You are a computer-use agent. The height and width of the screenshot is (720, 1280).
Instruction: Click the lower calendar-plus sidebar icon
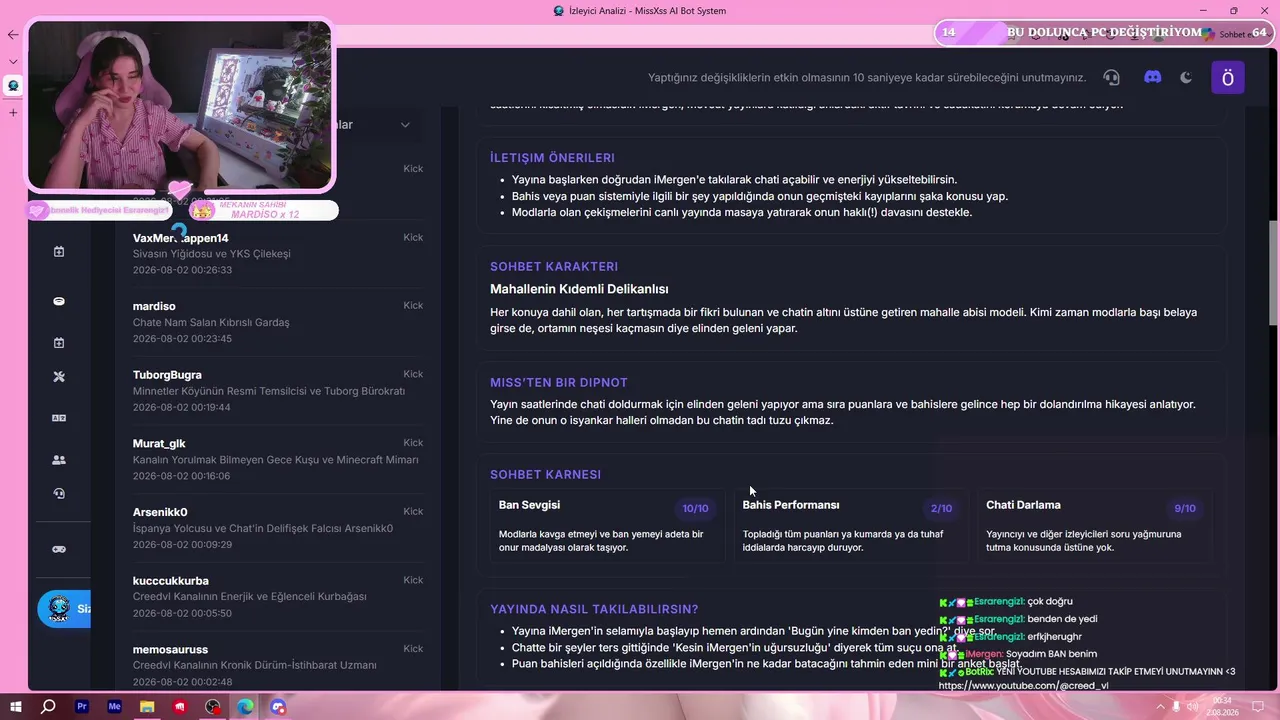pyautogui.click(x=59, y=343)
